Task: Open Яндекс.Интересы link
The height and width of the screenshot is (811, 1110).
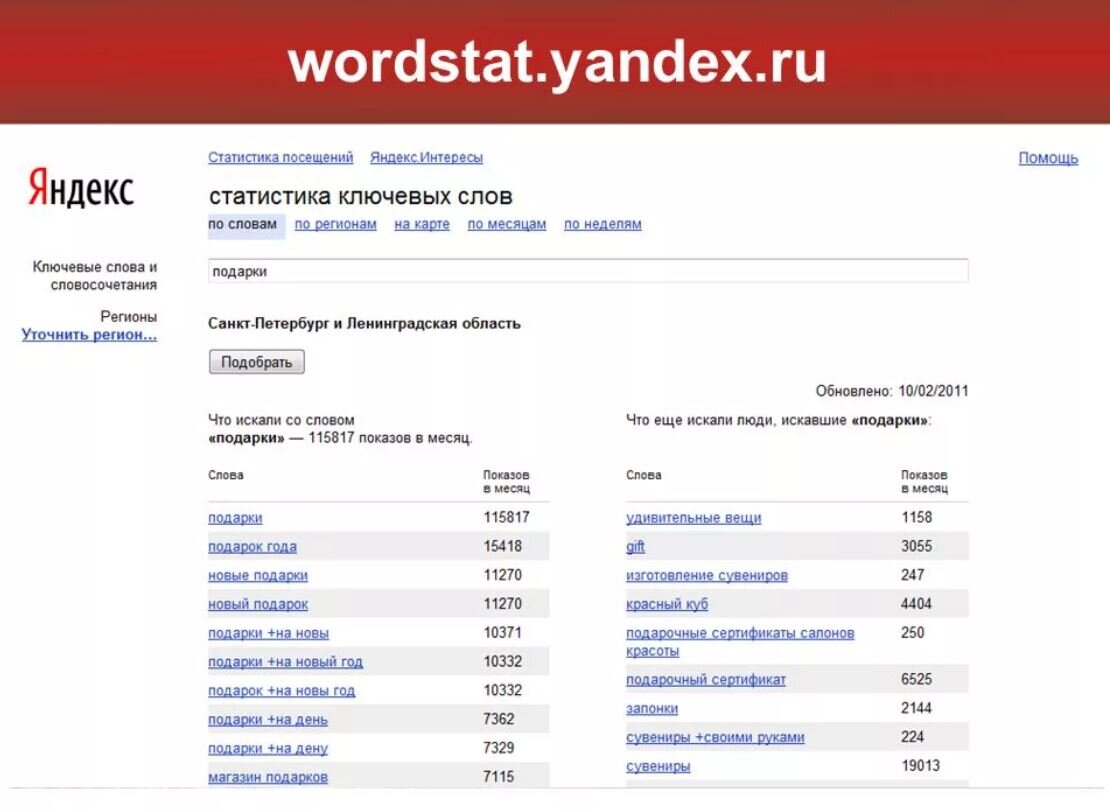Action: pyautogui.click(x=426, y=157)
